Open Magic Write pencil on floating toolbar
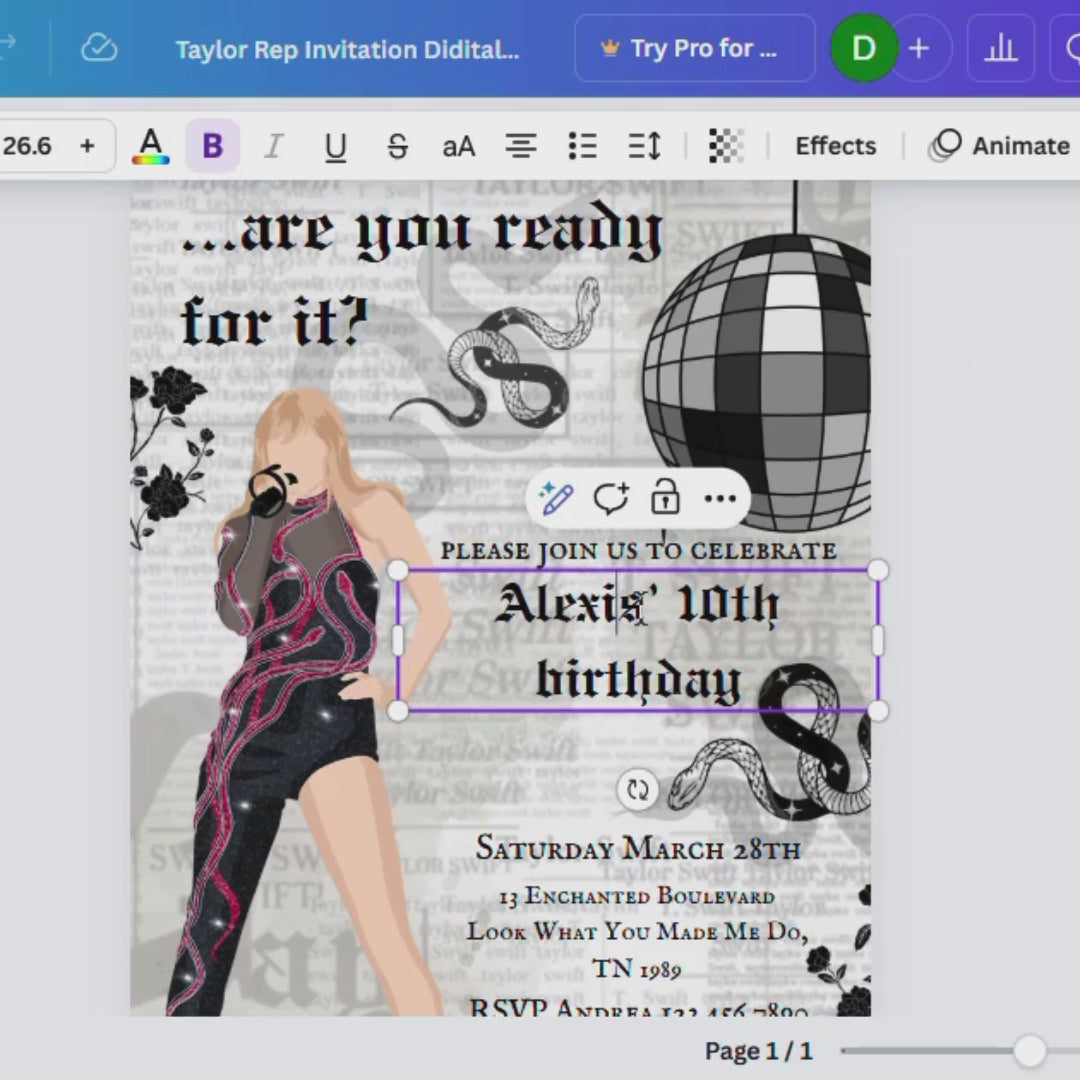The image size is (1080, 1080). pos(556,498)
